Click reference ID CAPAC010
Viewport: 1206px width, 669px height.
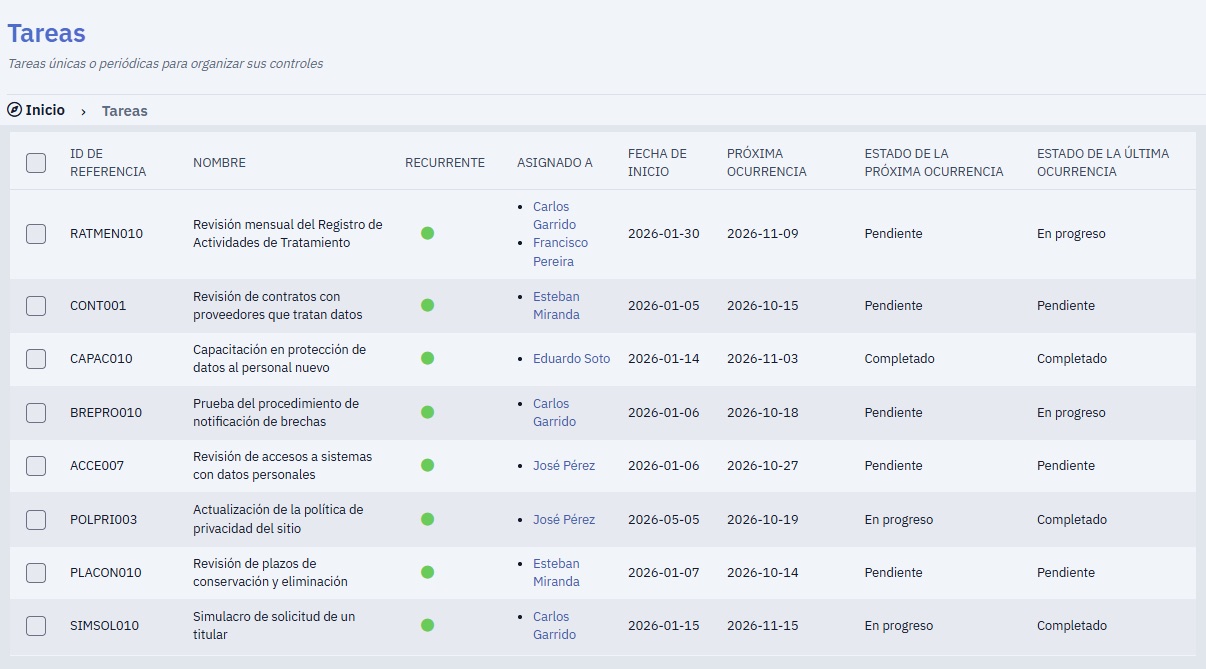coord(101,358)
